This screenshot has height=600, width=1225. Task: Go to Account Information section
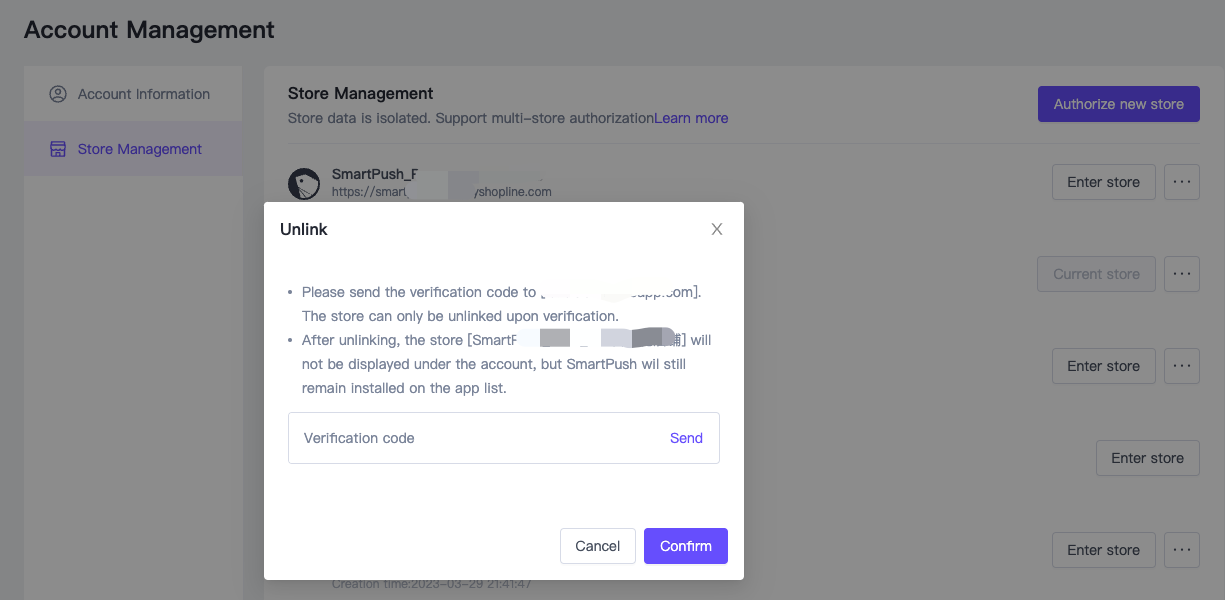(x=143, y=94)
